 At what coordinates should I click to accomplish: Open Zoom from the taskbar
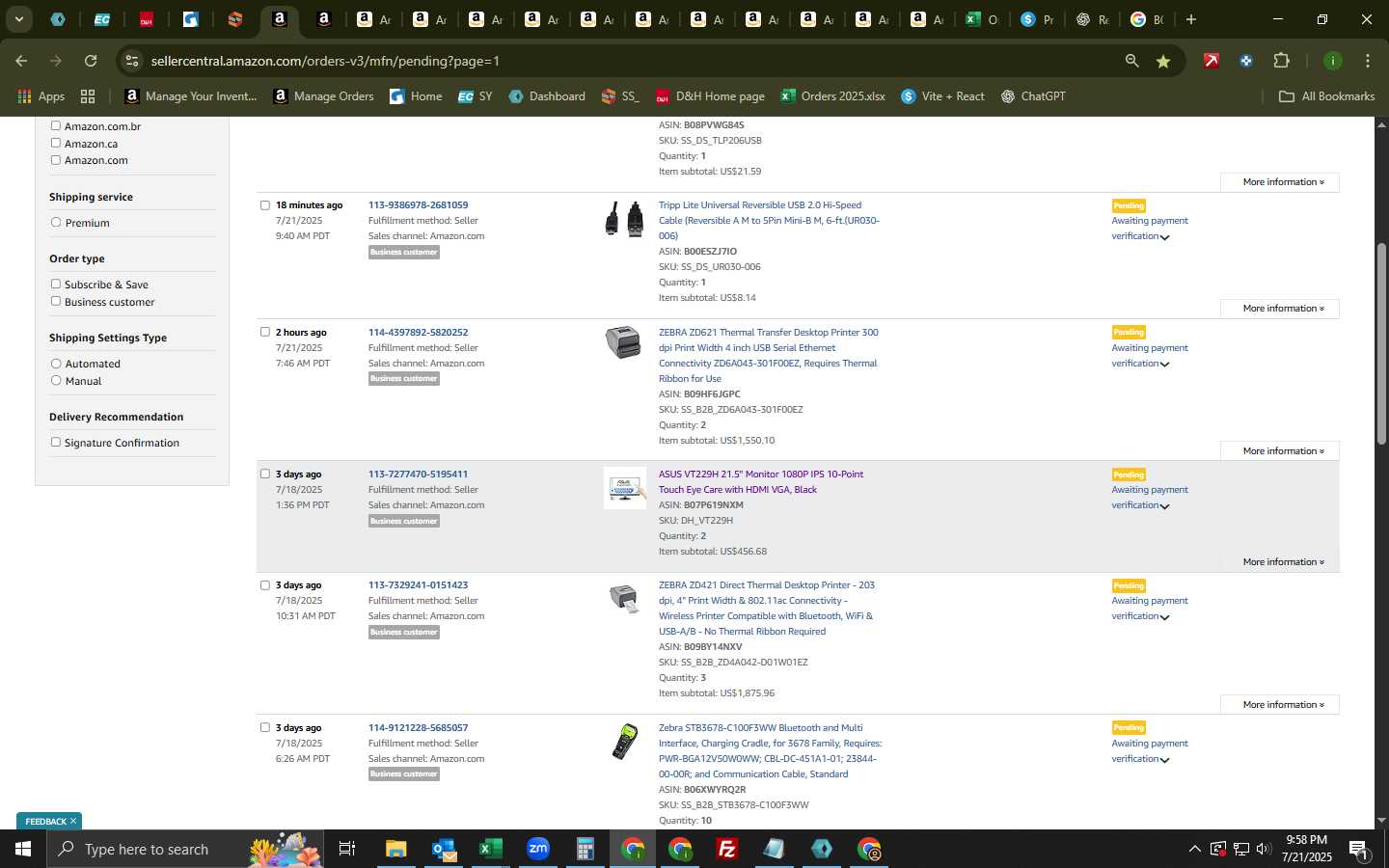pyautogui.click(x=538, y=849)
